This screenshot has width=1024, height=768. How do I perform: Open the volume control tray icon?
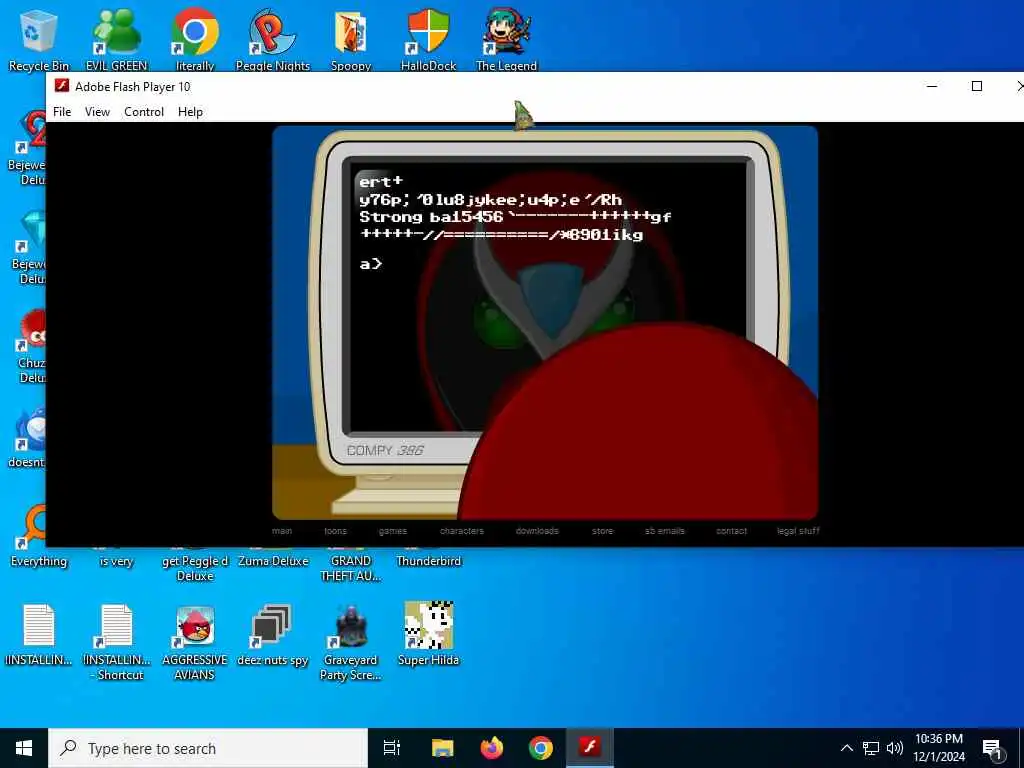(x=895, y=748)
